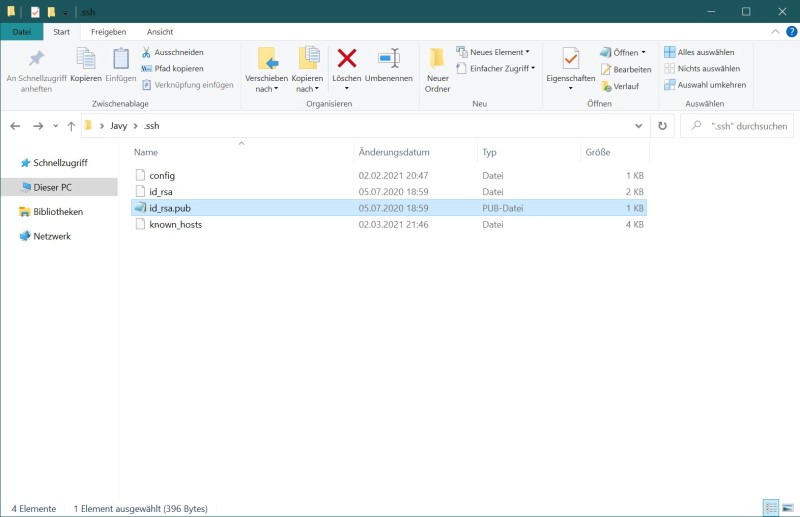
Task: Open Verschieben nach menu
Action: coord(266,70)
